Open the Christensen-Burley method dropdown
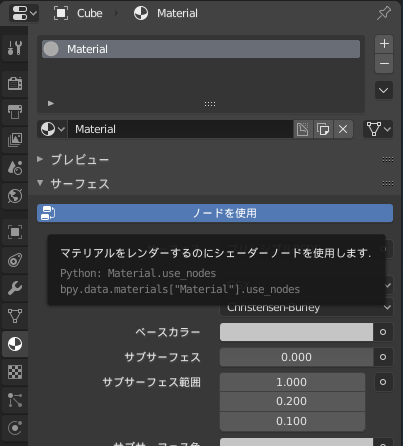This screenshot has height=446, width=403. [x=306, y=307]
